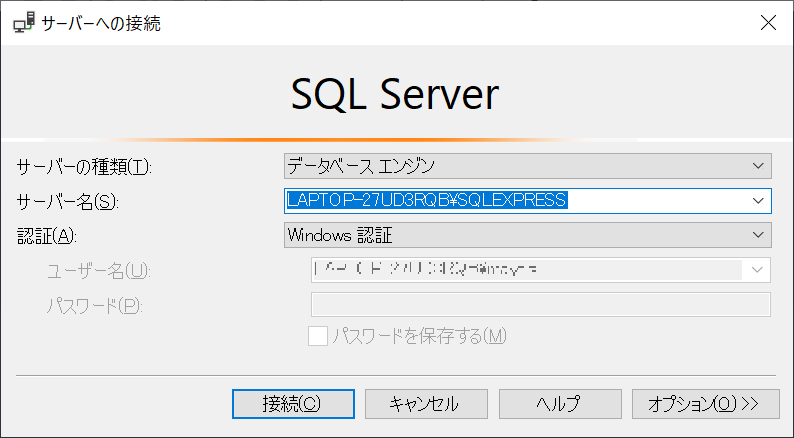This screenshot has height=438, width=794.
Task: Click the キャンセル button
Action: (x=426, y=404)
